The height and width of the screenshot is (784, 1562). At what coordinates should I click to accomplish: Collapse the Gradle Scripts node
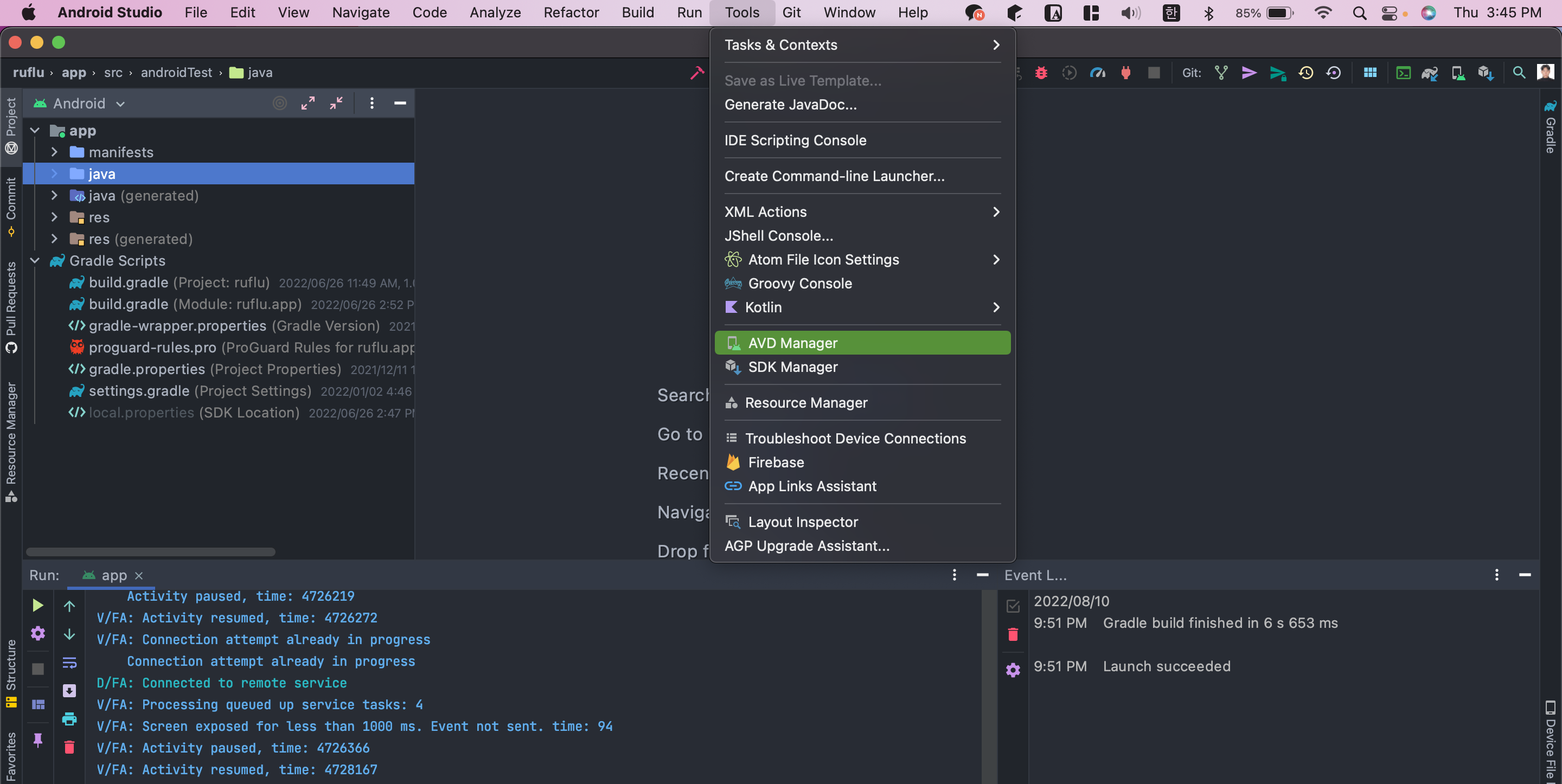35,260
